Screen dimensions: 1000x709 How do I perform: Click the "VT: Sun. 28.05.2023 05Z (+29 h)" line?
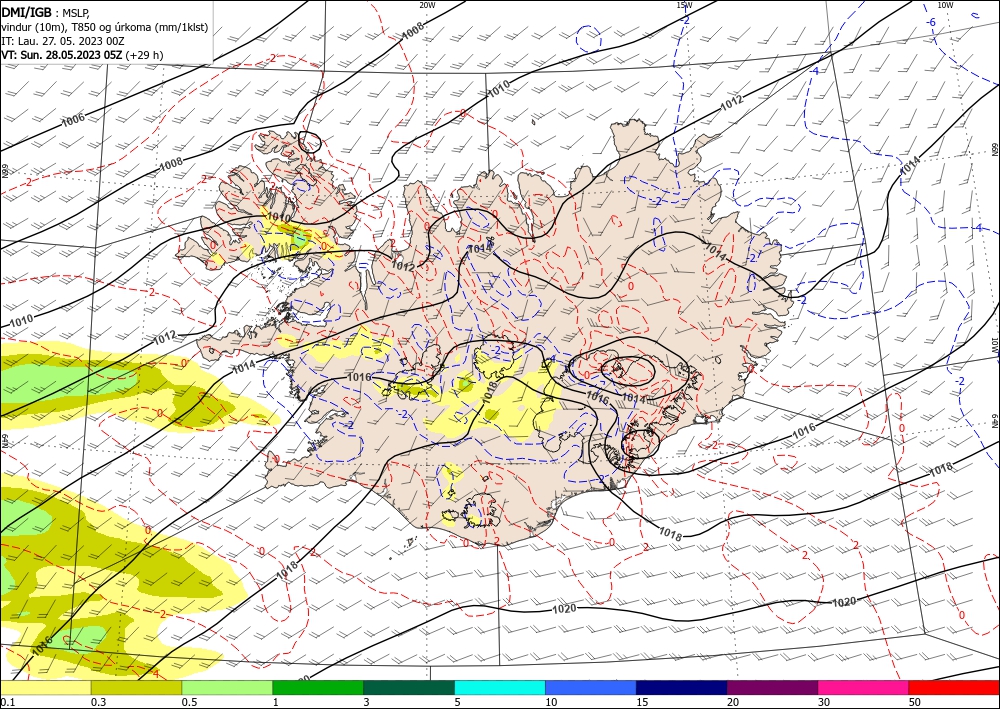[x=82, y=55]
